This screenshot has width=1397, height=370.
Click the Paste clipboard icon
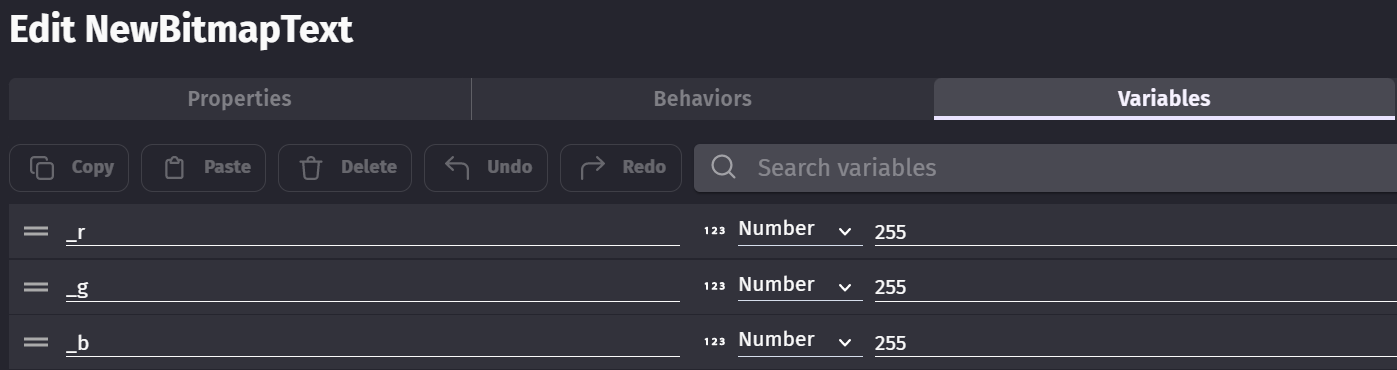175,168
